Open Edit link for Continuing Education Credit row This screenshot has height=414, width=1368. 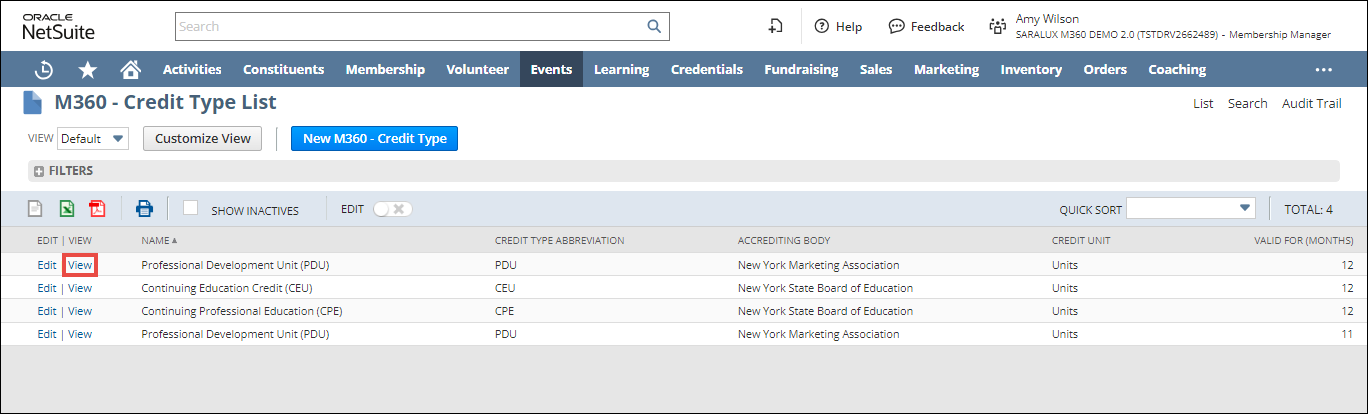click(46, 288)
